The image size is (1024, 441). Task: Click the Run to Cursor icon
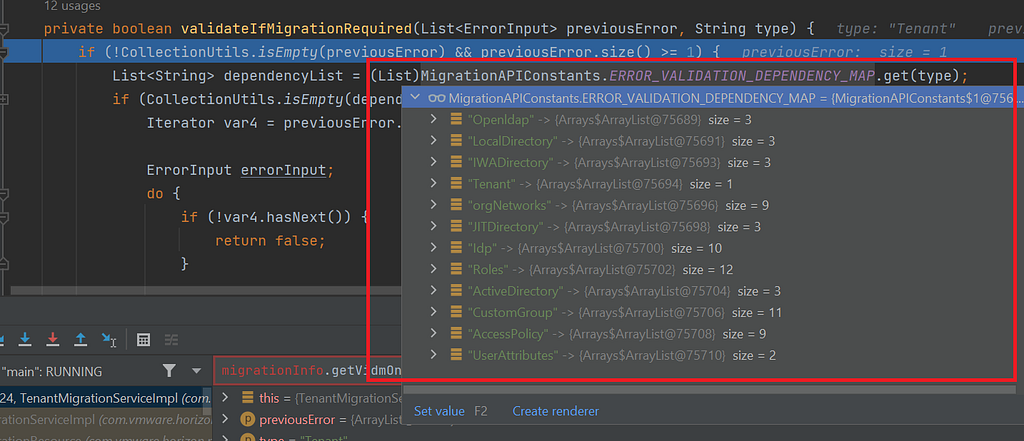(x=109, y=339)
